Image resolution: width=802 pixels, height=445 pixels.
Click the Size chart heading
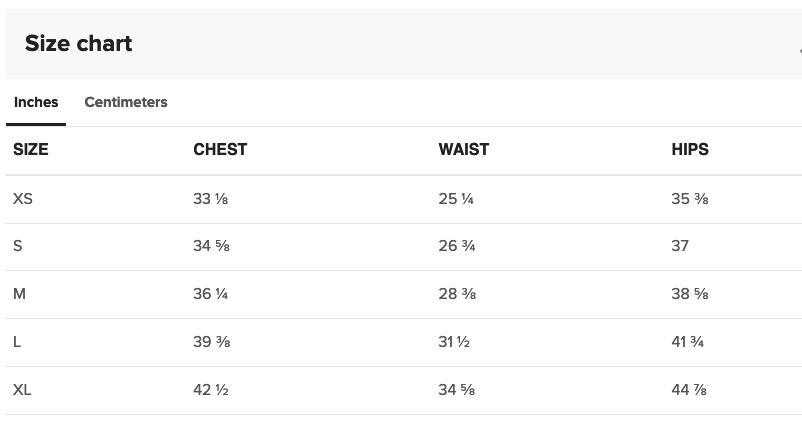click(78, 43)
